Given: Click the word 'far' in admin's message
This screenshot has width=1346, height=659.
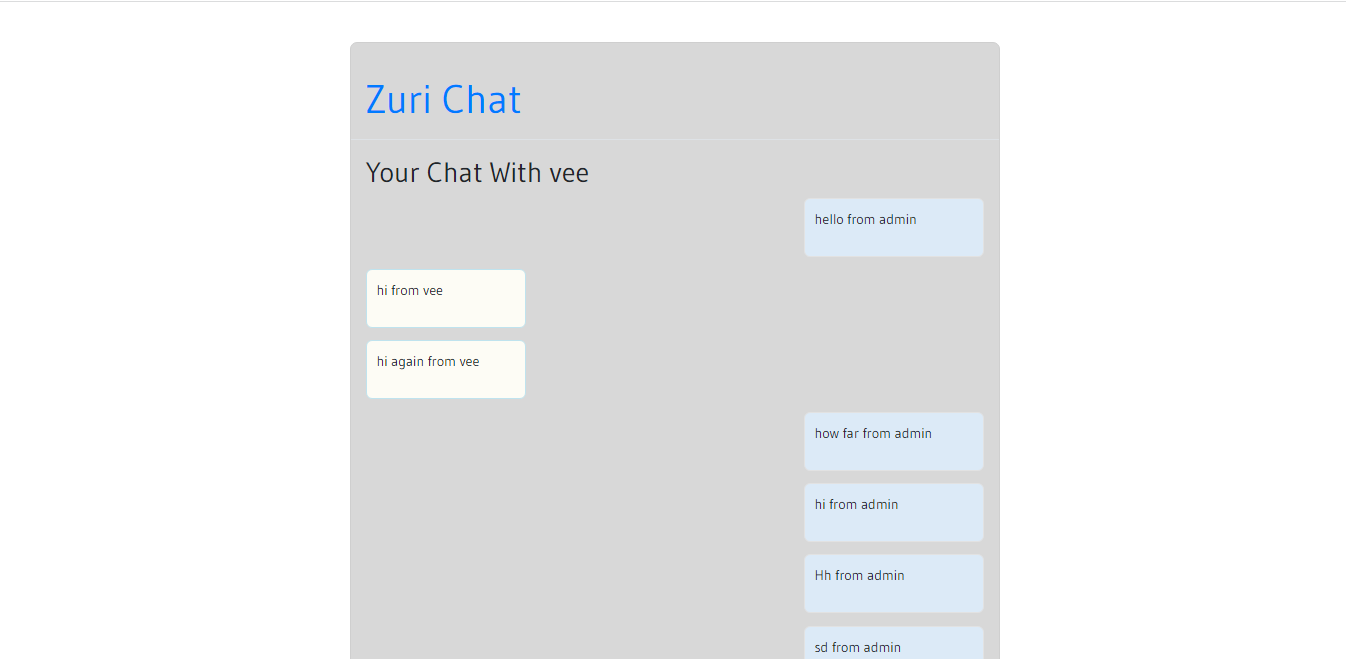Looking at the screenshot, I should pyautogui.click(x=850, y=433).
